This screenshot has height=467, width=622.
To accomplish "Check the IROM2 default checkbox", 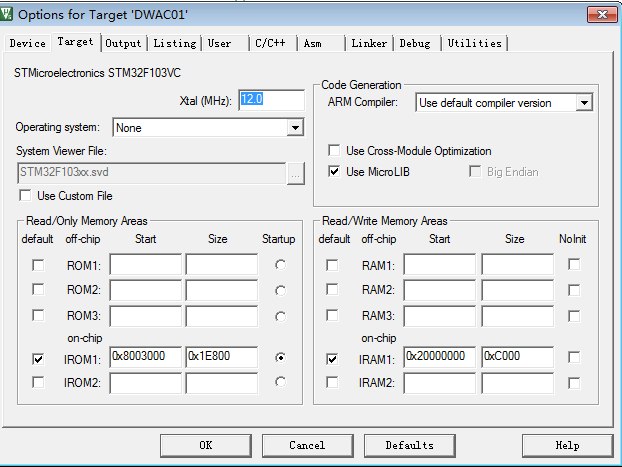I will (x=38, y=382).
